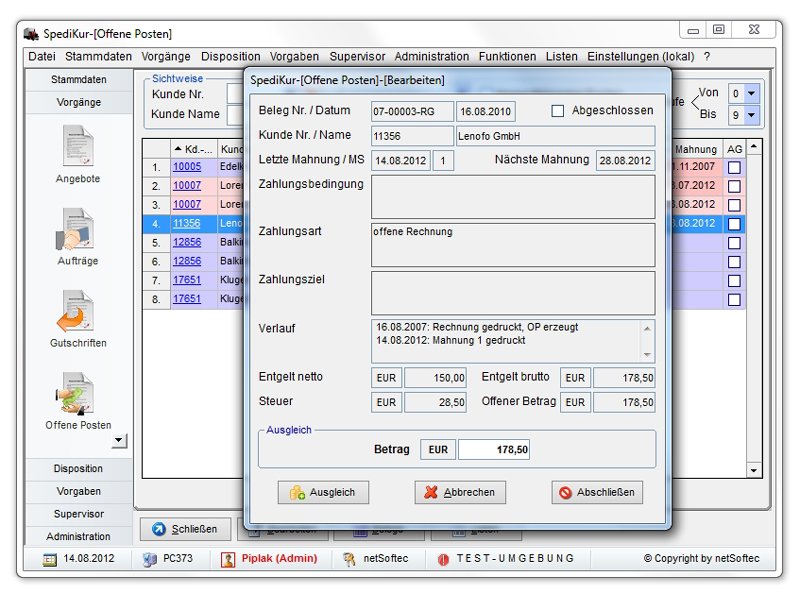Open the Einstellungen (lokal) menu
This screenshot has height=593, width=800.
click(x=641, y=57)
